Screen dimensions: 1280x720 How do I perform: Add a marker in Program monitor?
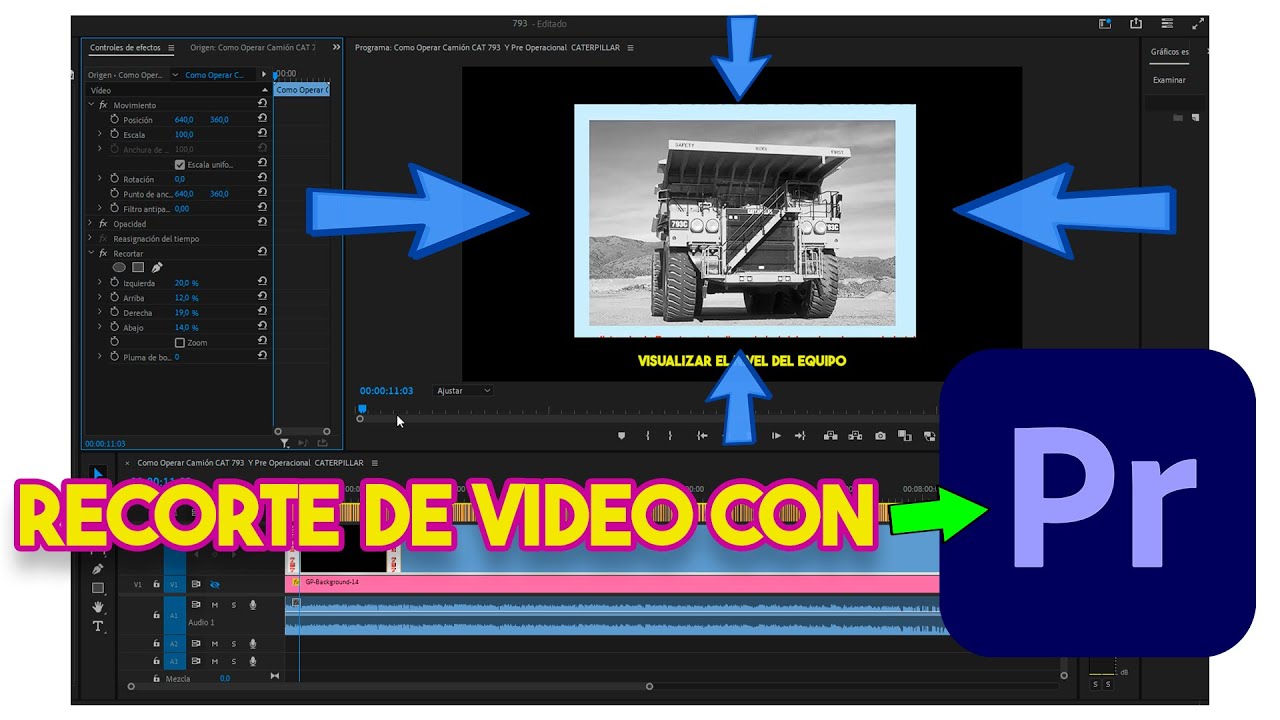[621, 436]
